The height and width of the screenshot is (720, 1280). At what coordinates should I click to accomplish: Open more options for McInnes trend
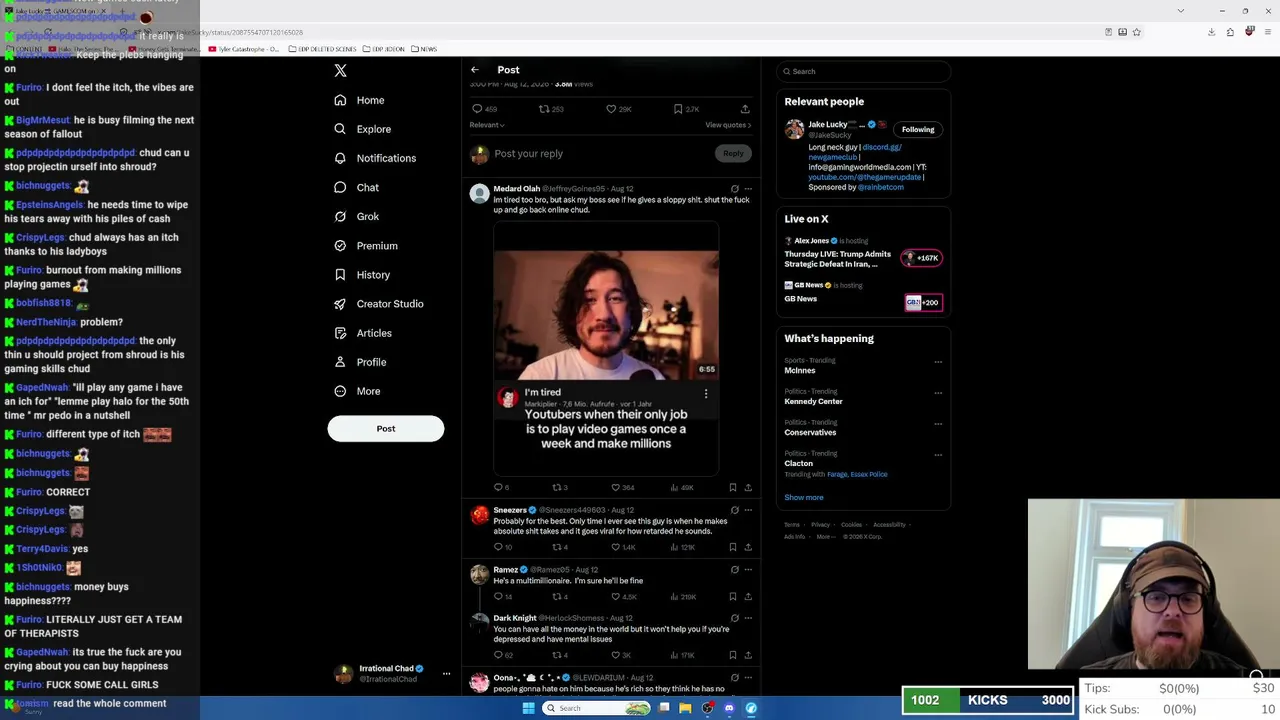[x=938, y=362]
